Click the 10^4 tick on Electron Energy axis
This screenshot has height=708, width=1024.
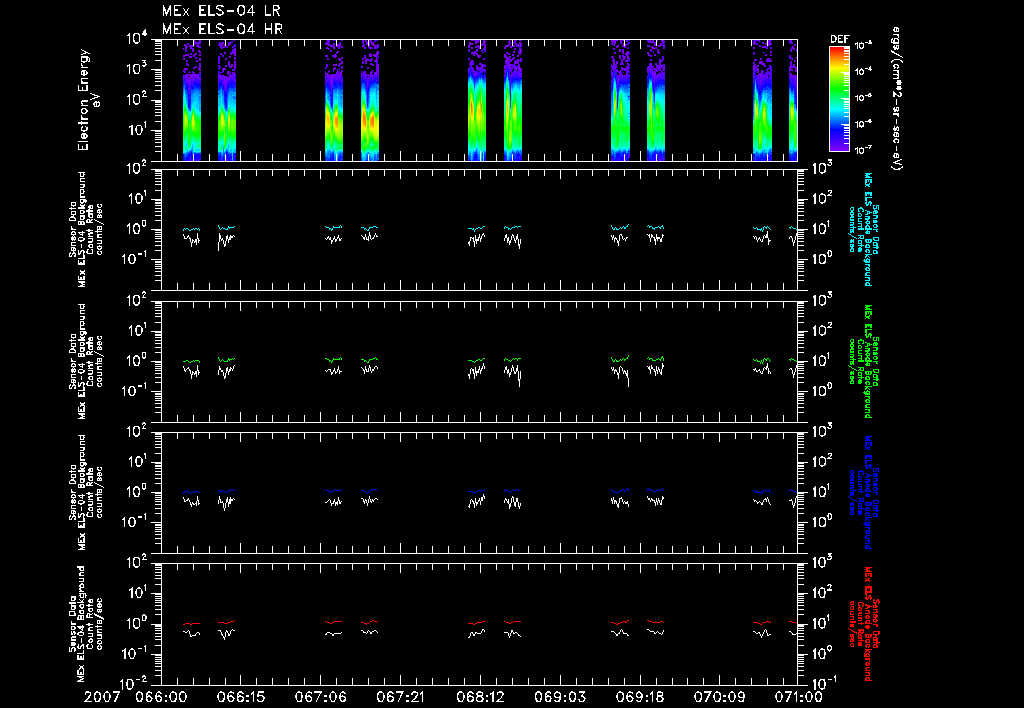pyautogui.click(x=138, y=39)
